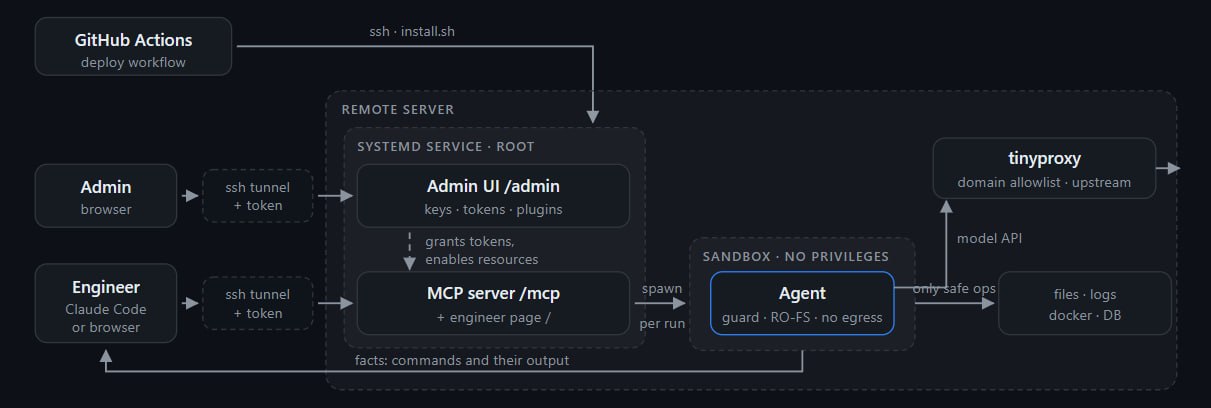The image size is (1211, 408).
Task: Click the Engineer Claude Code box
Action: tap(106, 304)
